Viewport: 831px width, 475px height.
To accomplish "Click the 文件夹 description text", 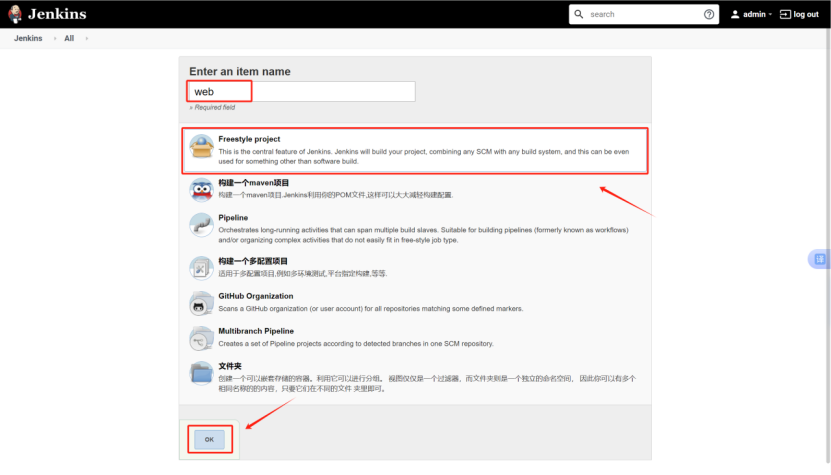I will pos(427,383).
